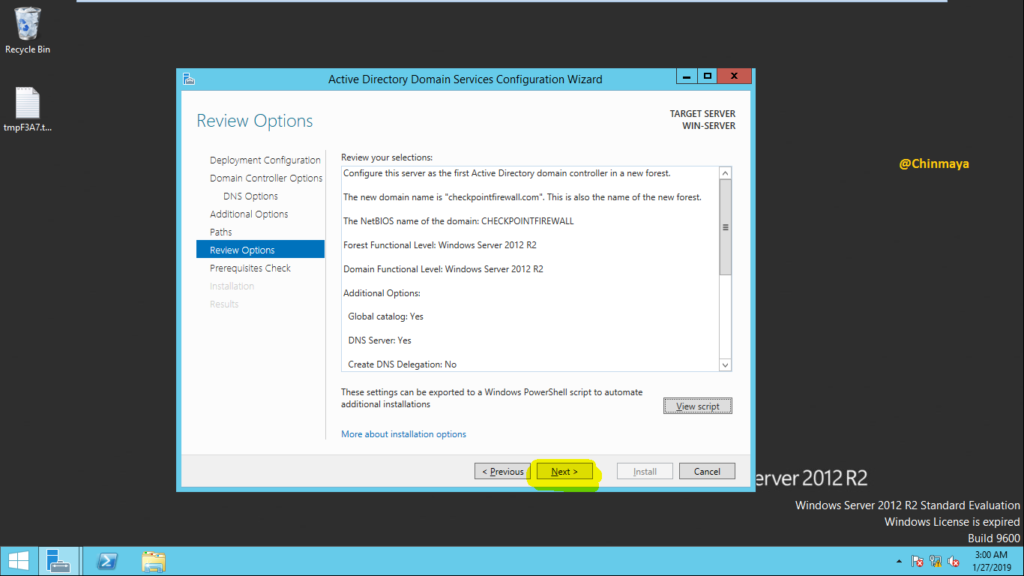
Task: Click the Next button
Action: 564,472
